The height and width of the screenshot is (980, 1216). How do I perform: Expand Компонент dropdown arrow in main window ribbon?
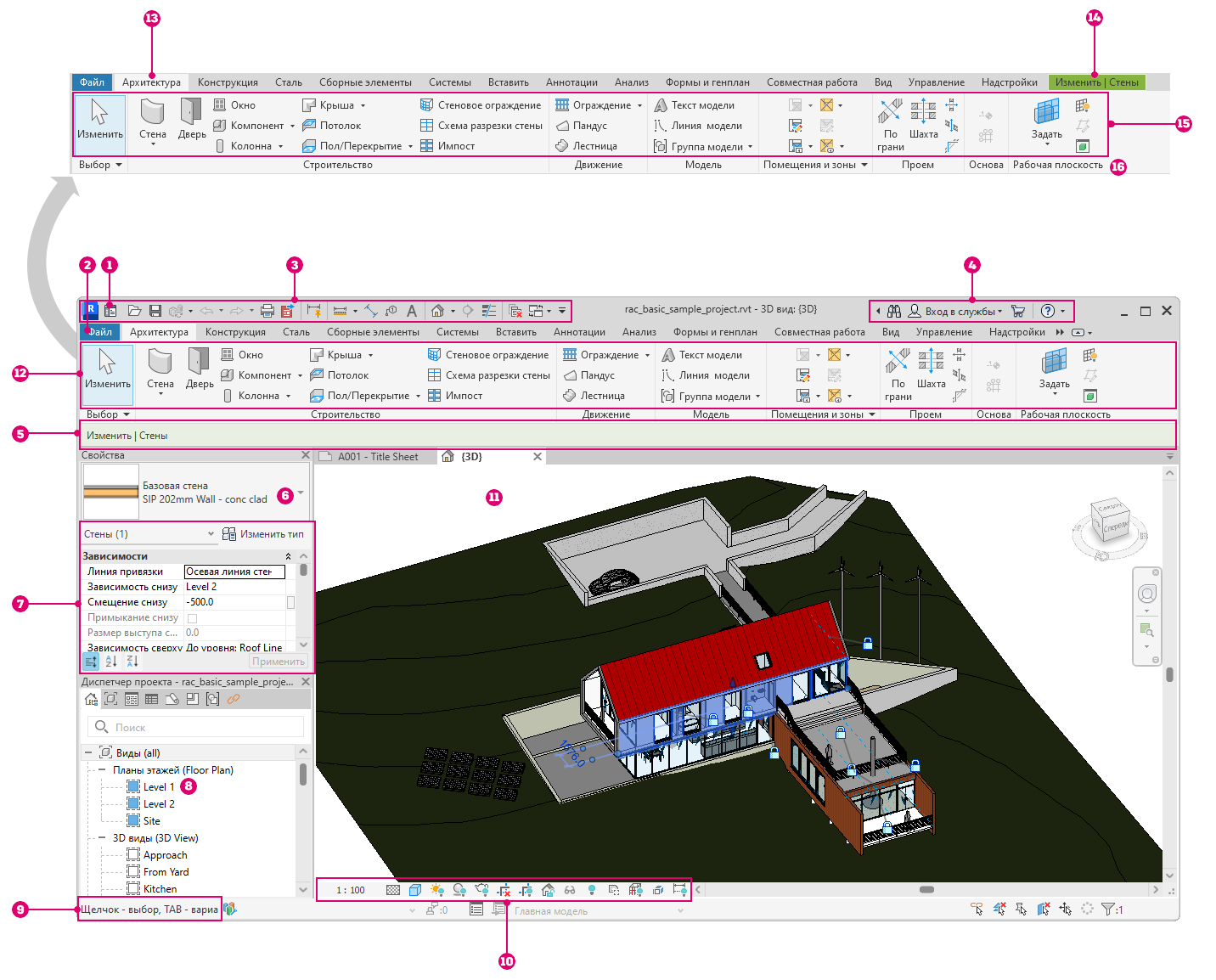click(x=300, y=376)
